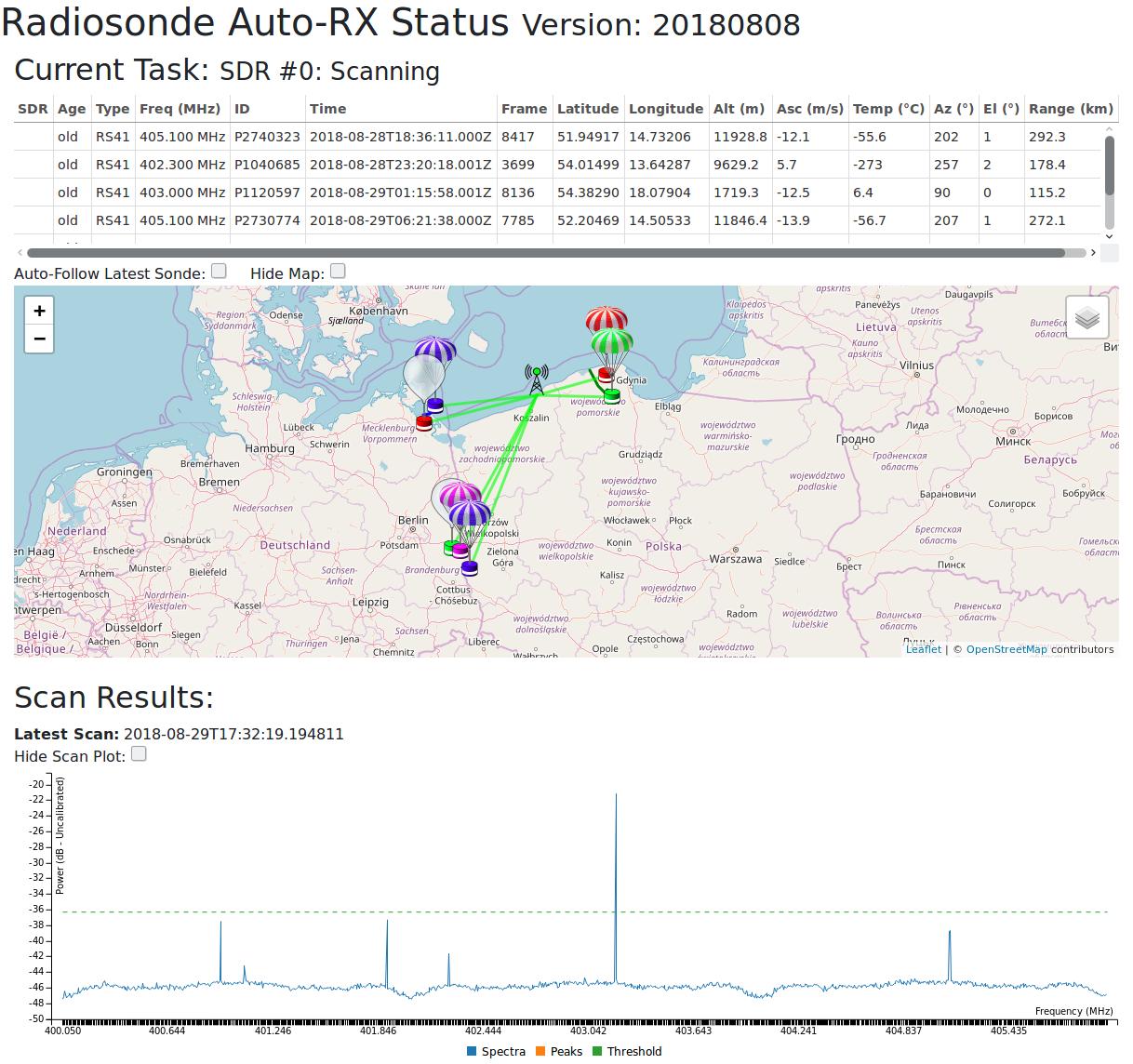
Task: Click the Asc (m/s) column header
Action: 810,109
